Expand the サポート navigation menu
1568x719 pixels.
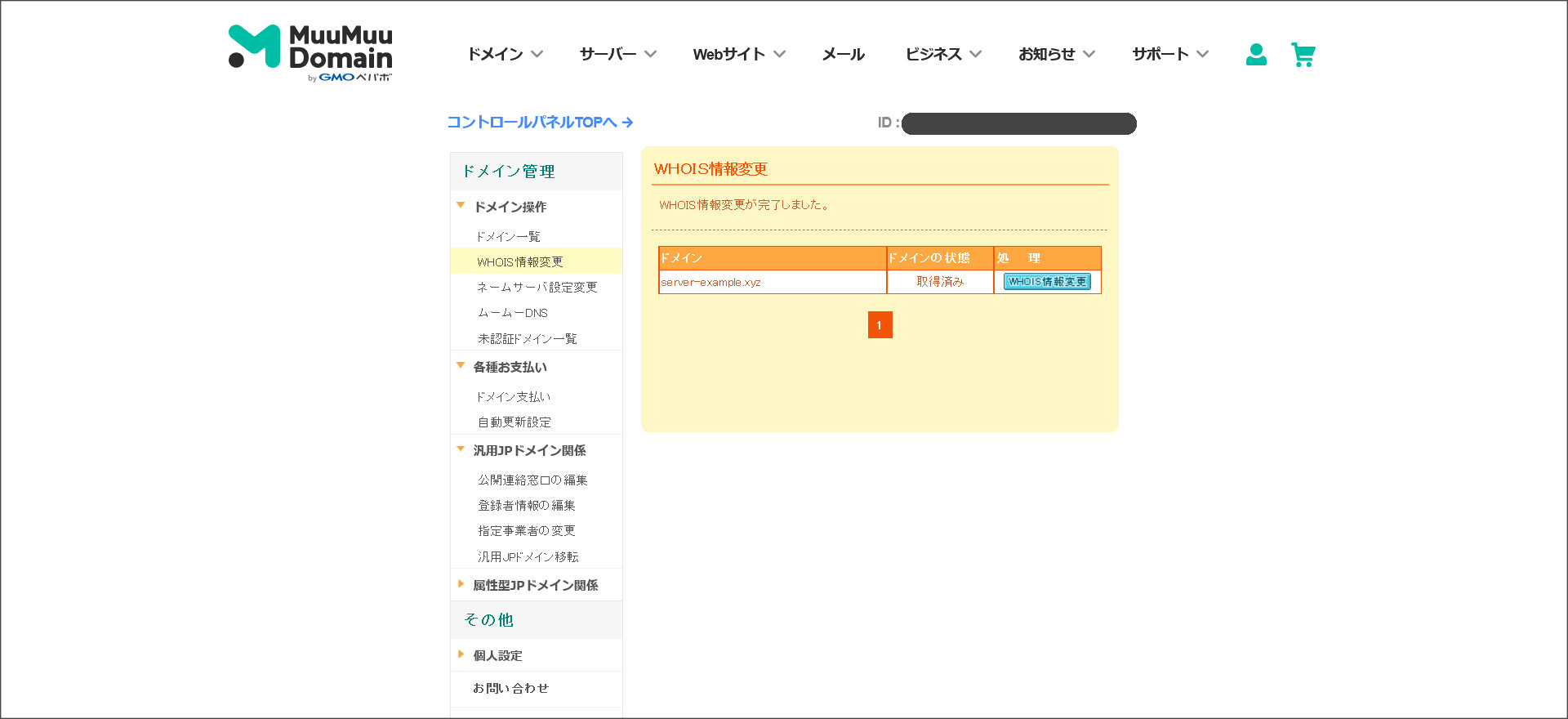coord(1170,54)
